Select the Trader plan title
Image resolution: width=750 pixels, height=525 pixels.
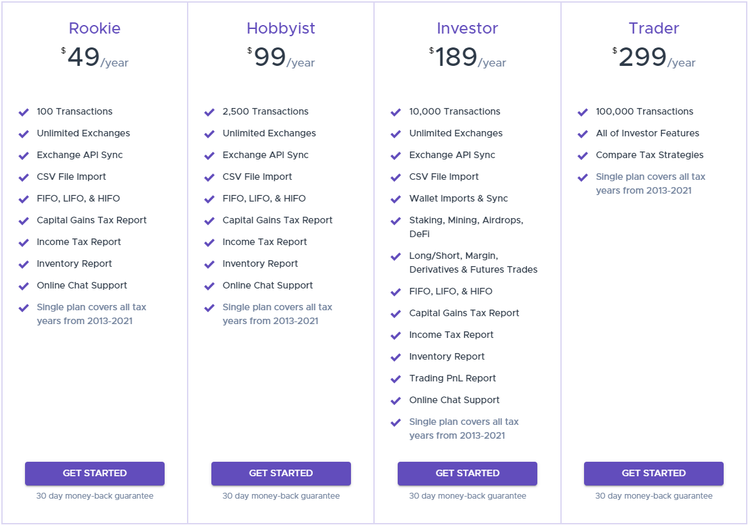[x=654, y=28]
